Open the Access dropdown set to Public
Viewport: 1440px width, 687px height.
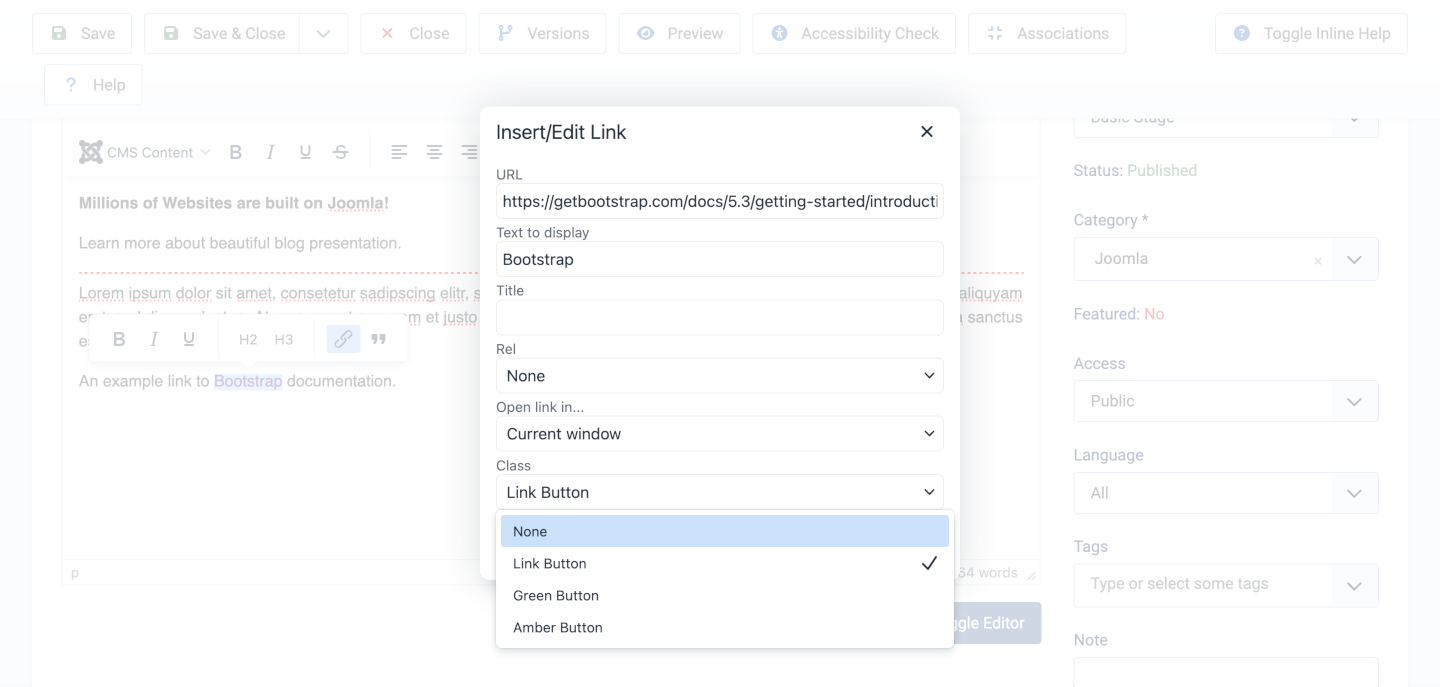(1226, 401)
